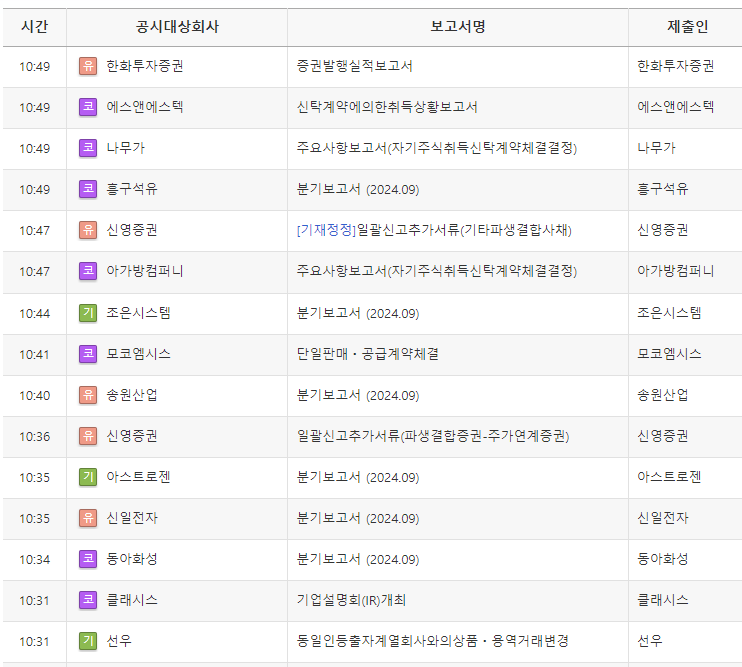
Task: Open the 동일인등출자계열회사와의상품ㆍ용역거래변경 report
Action: [x=433, y=641]
